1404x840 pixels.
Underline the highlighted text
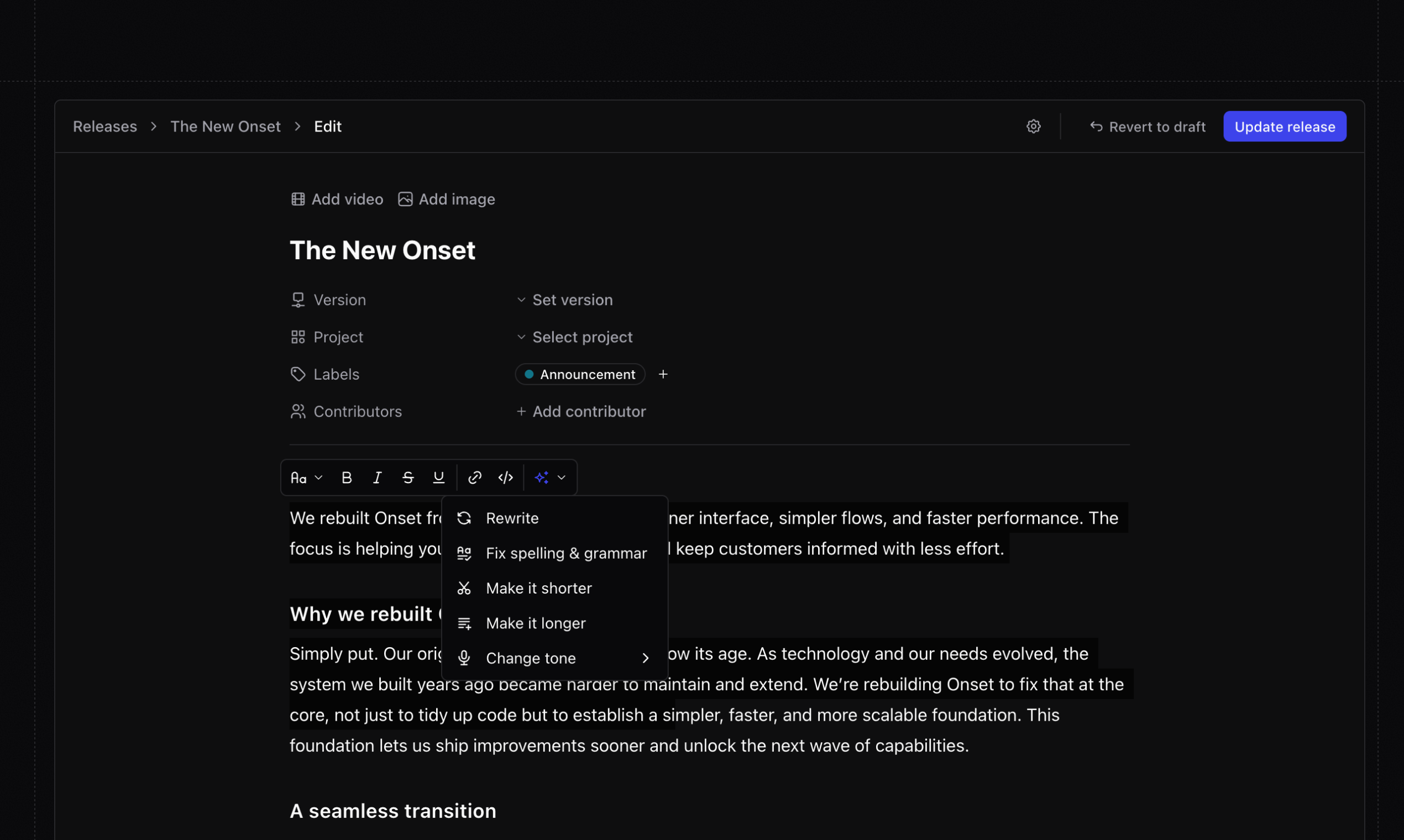pyautogui.click(x=438, y=477)
